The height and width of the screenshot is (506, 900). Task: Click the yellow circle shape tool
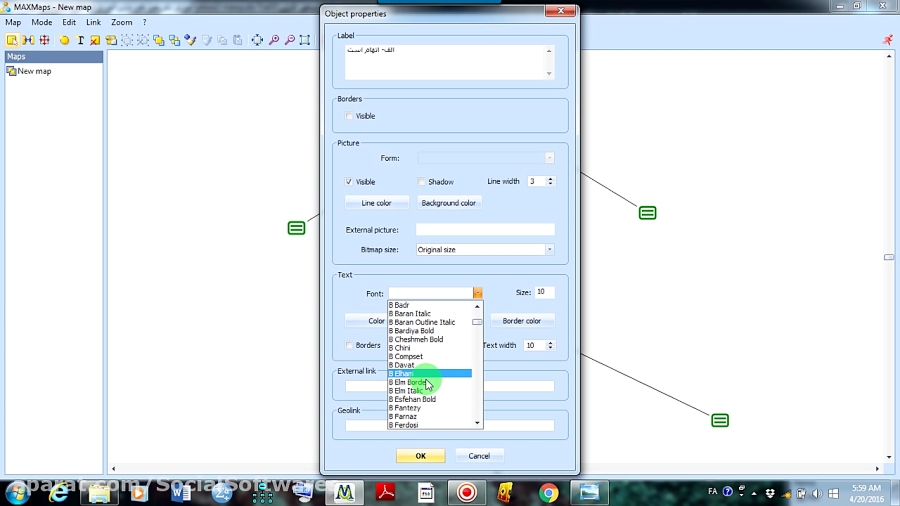[x=64, y=40]
